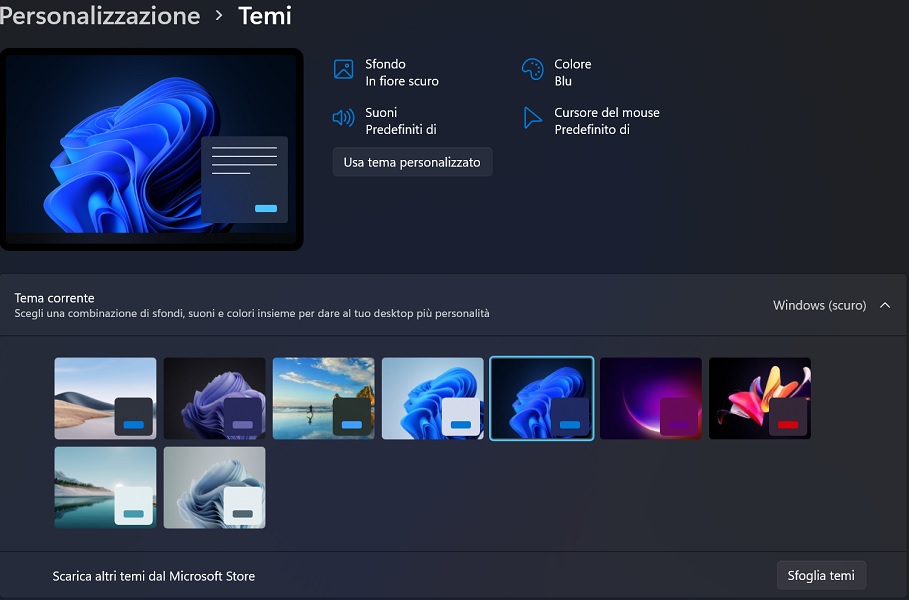Click the Sfondo picture icon
The width and height of the screenshot is (909, 600).
click(343, 69)
